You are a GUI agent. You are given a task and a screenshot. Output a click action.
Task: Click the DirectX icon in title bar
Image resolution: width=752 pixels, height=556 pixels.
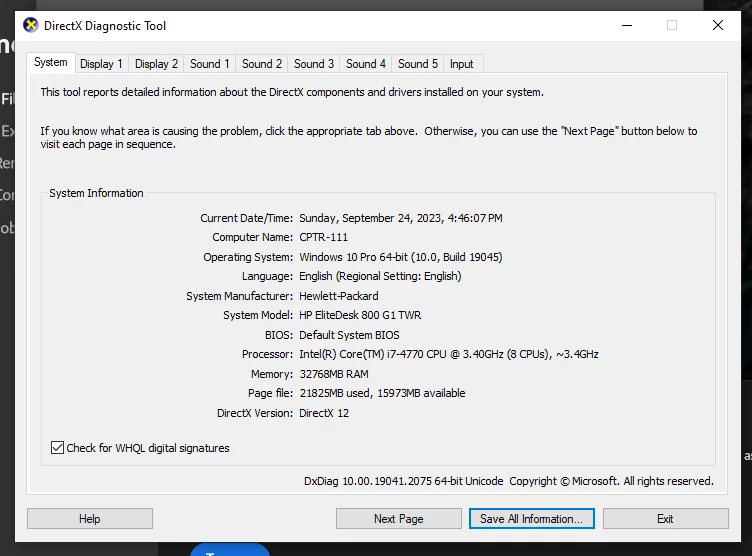click(31, 25)
